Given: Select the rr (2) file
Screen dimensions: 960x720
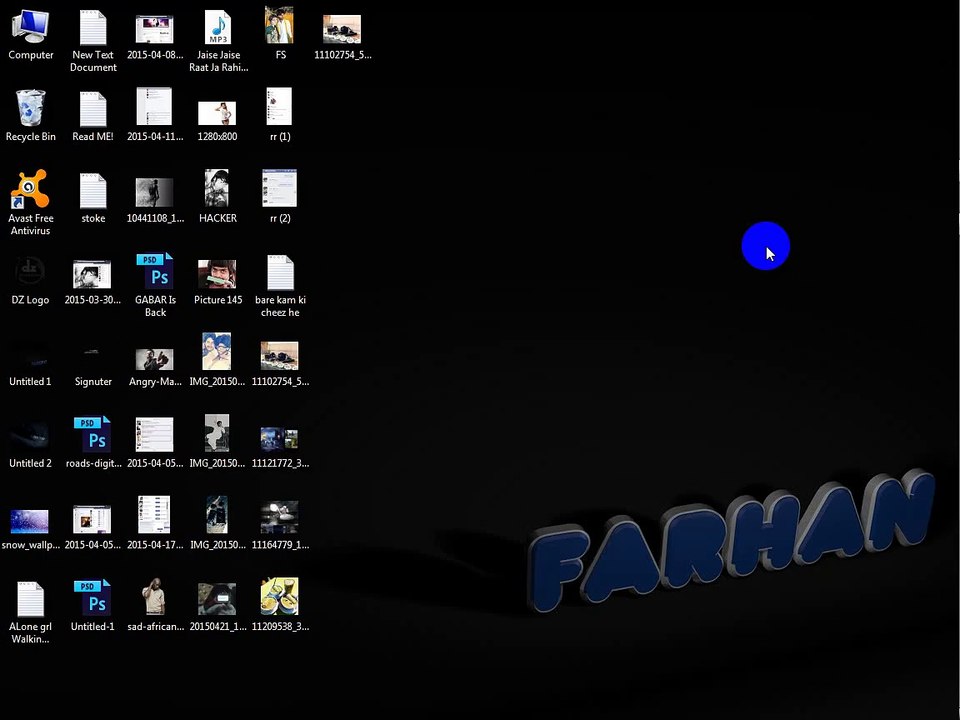Looking at the screenshot, I should 280,197.
